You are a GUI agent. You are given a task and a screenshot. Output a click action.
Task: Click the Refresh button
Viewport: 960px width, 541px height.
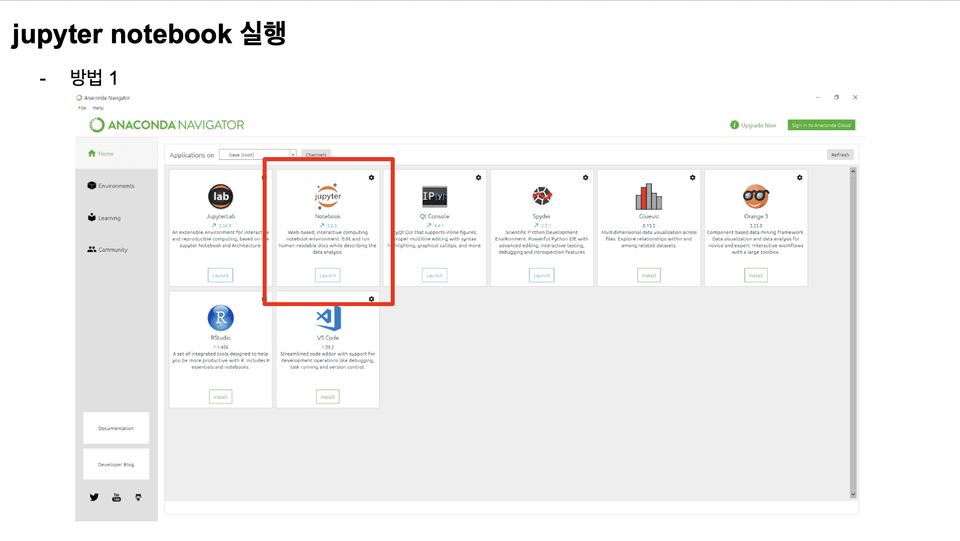tap(840, 155)
